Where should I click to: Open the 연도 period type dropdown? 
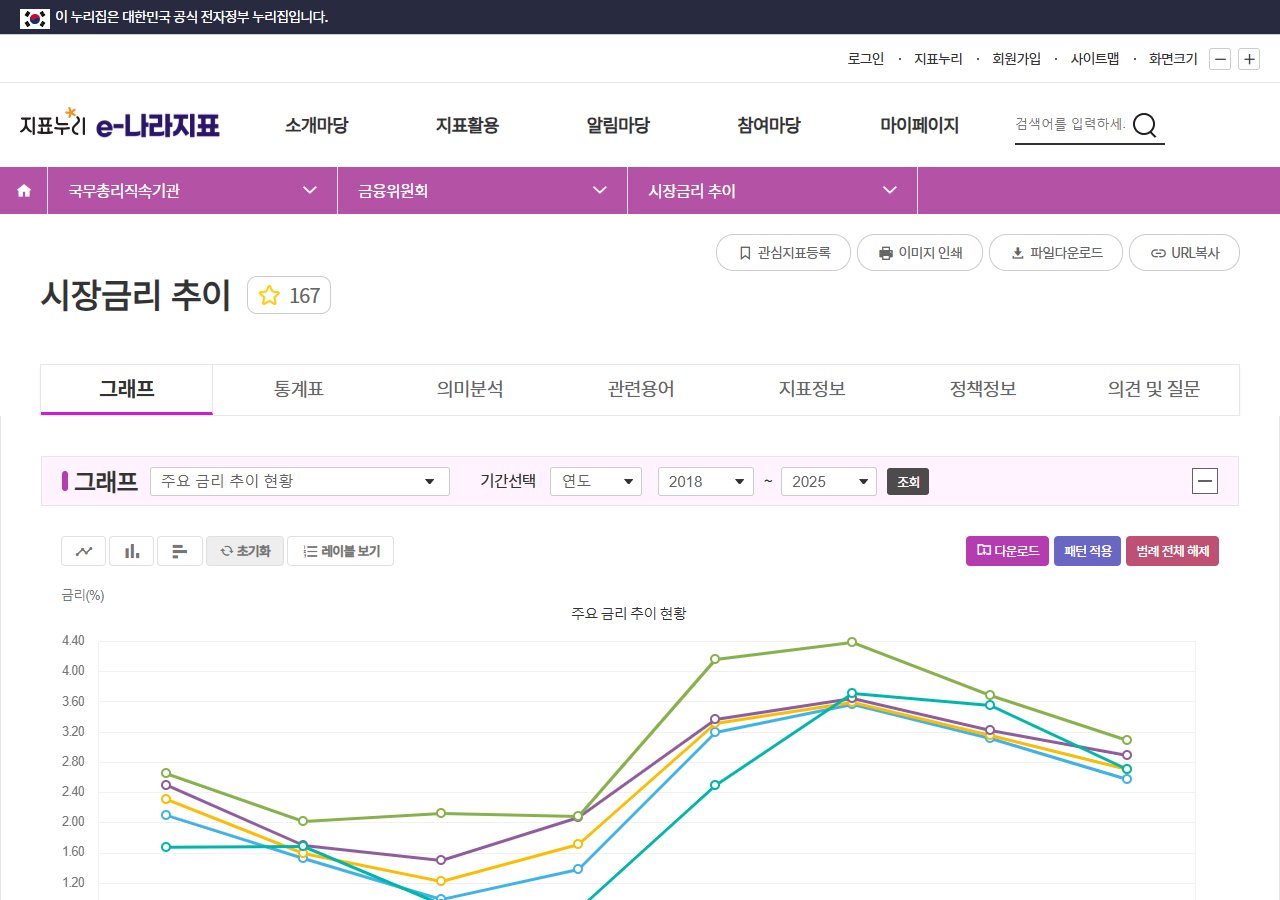point(596,481)
